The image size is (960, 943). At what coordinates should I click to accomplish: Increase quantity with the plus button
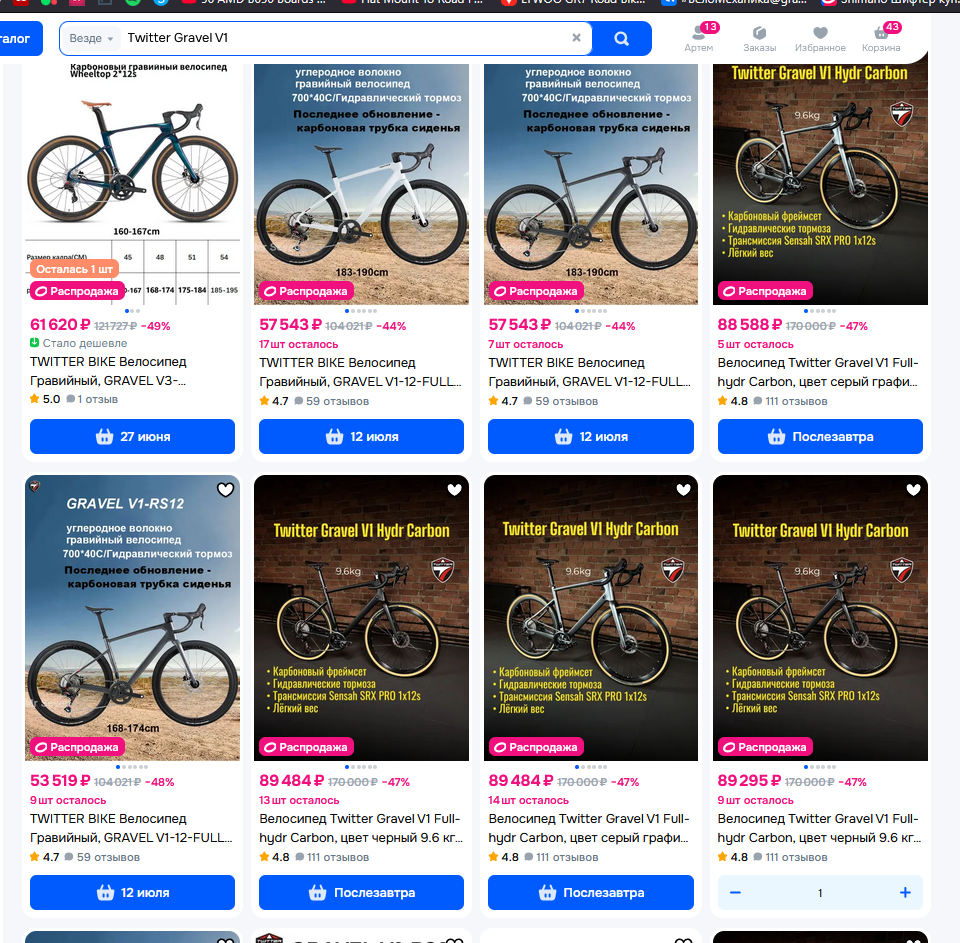point(905,893)
